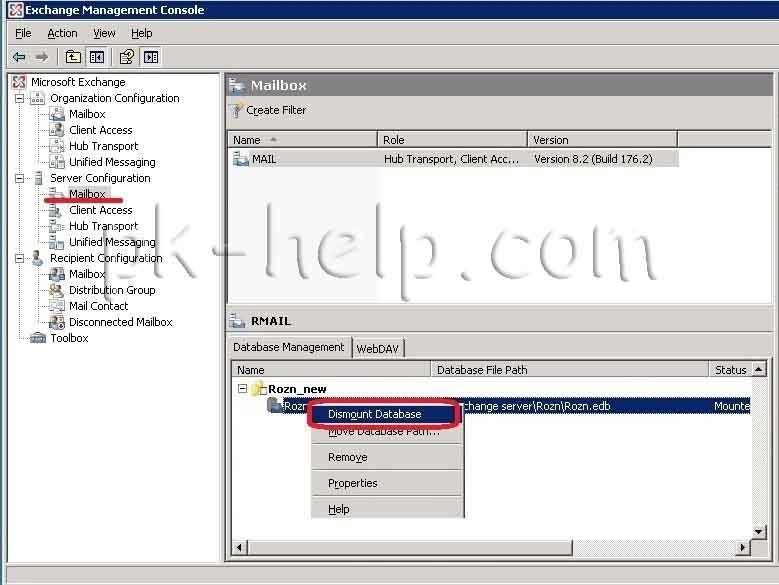The image size is (779, 585).
Task: Click the 'Hub Transport, Client Acc...' role cell
Action: coord(451,159)
